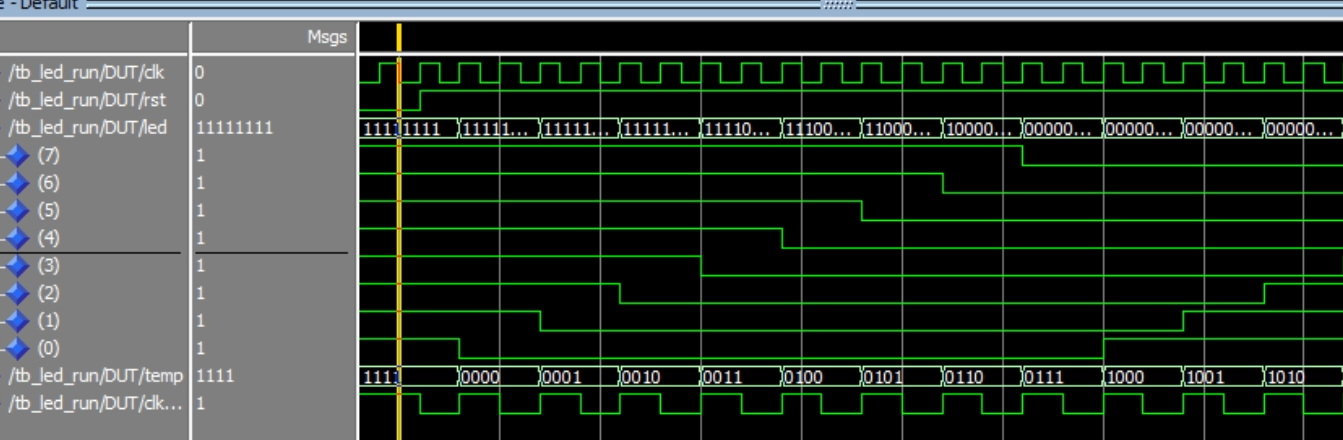Click the rst value 0 in Msgs column
This screenshot has height=440, width=1343.
(x=200, y=100)
